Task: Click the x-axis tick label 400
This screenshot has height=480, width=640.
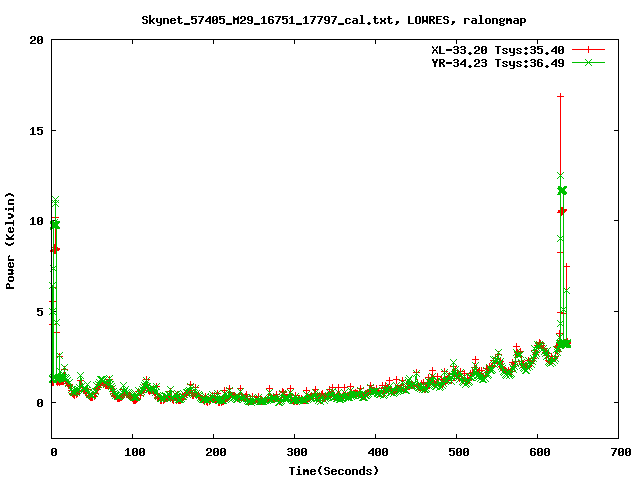Action: [x=377, y=452]
